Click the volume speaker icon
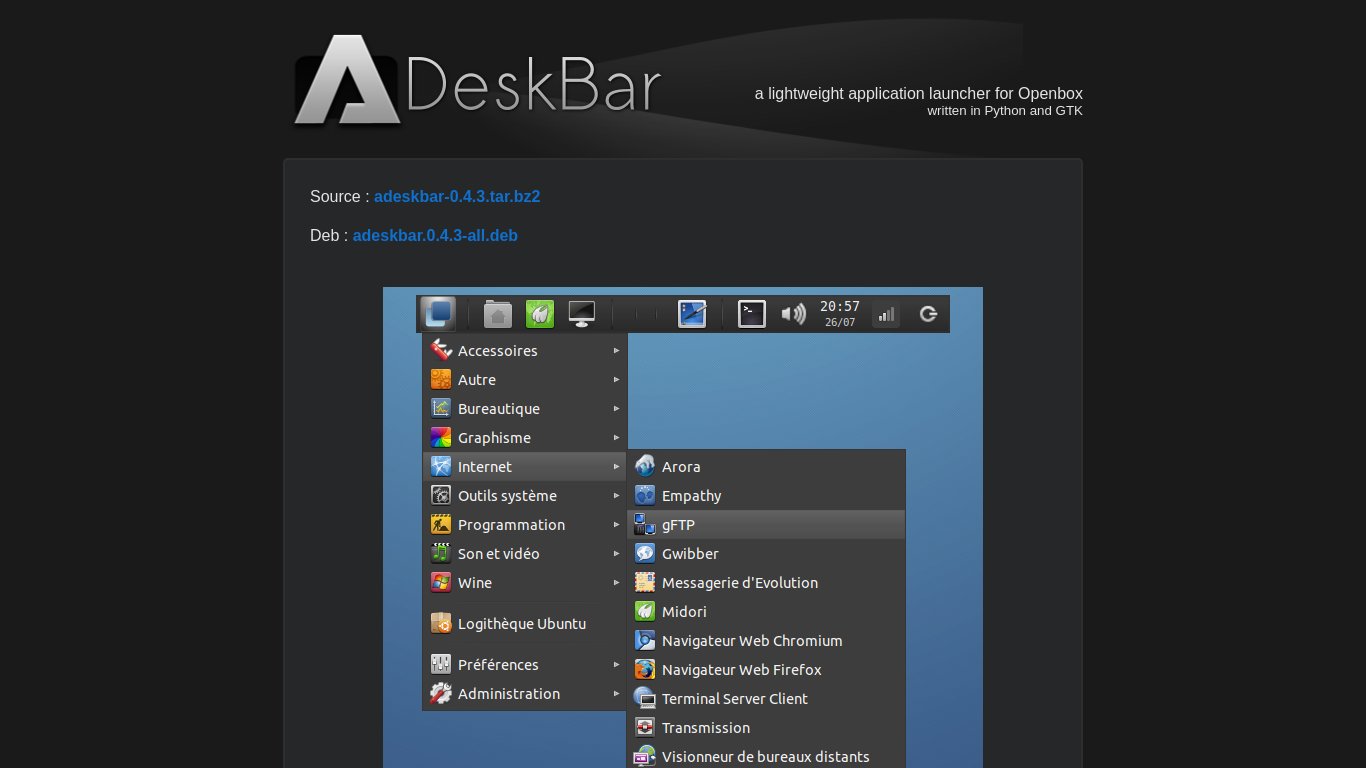Image resolution: width=1366 pixels, height=768 pixels. click(793, 314)
